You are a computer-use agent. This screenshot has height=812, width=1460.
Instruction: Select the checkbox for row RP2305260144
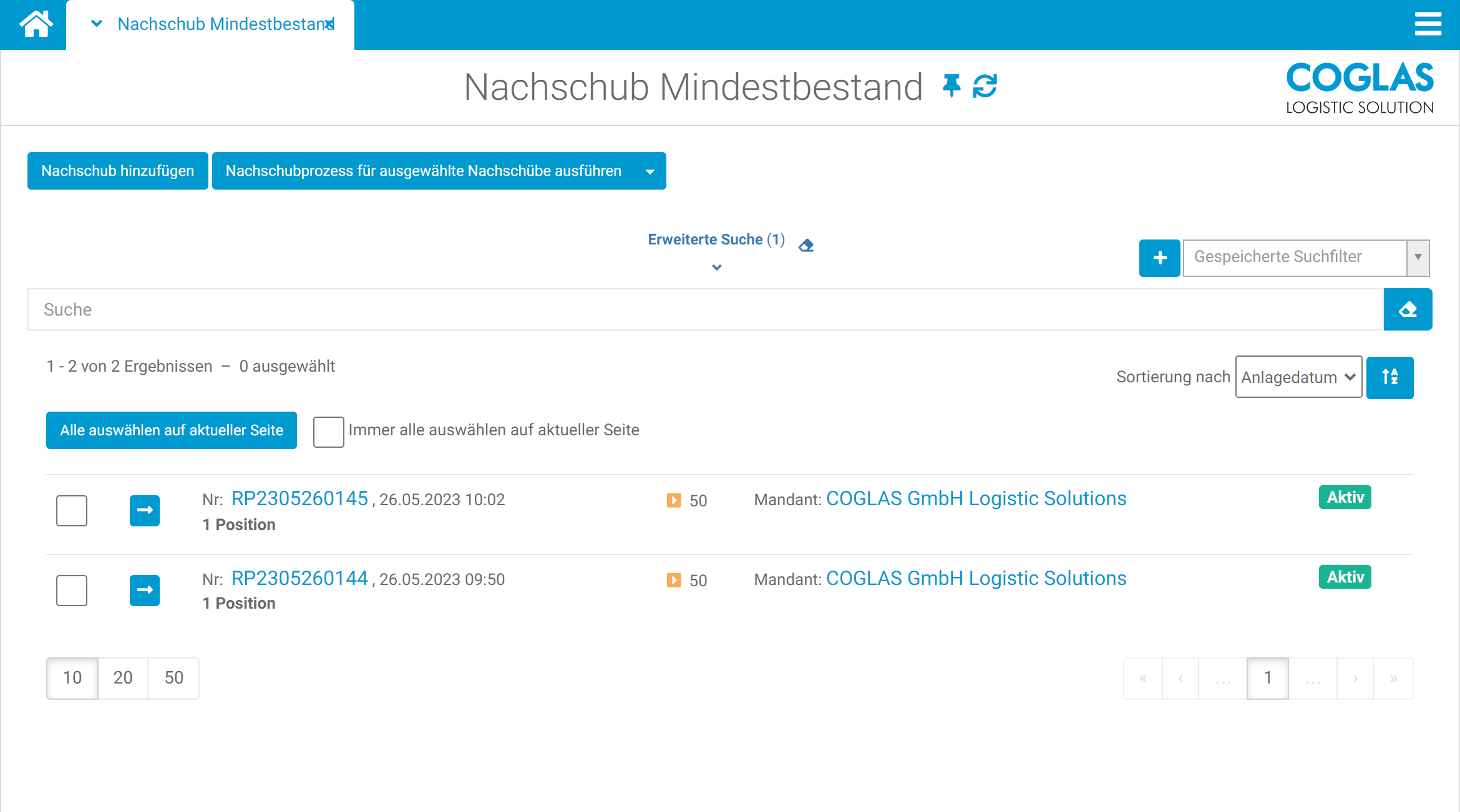[x=71, y=590]
